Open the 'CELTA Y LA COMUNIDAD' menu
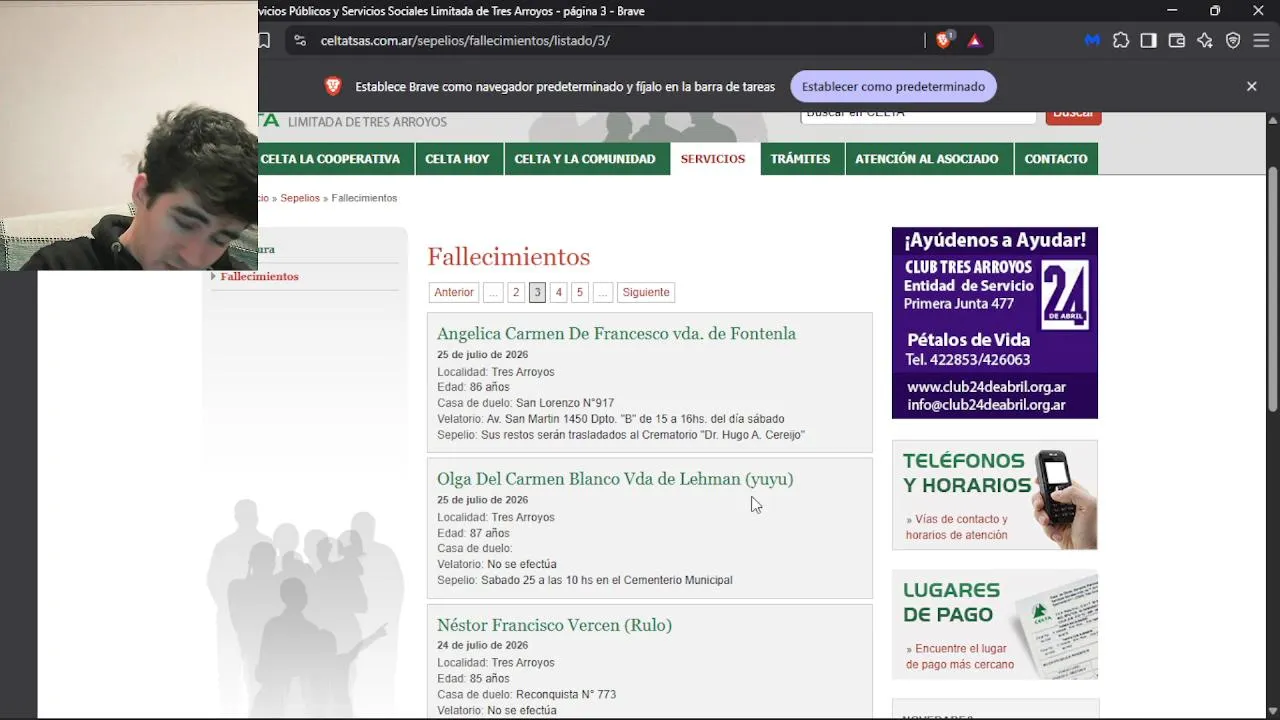Image resolution: width=1280 pixels, height=720 pixels. [x=585, y=159]
